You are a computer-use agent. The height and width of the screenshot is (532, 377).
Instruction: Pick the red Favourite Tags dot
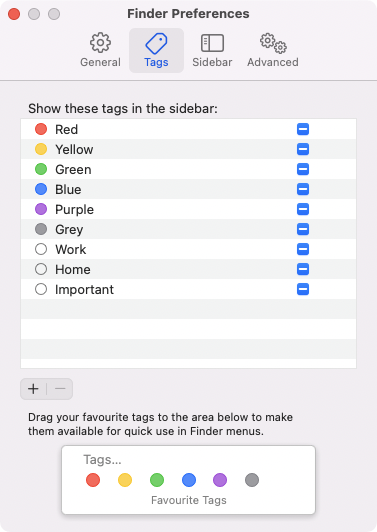click(93, 480)
